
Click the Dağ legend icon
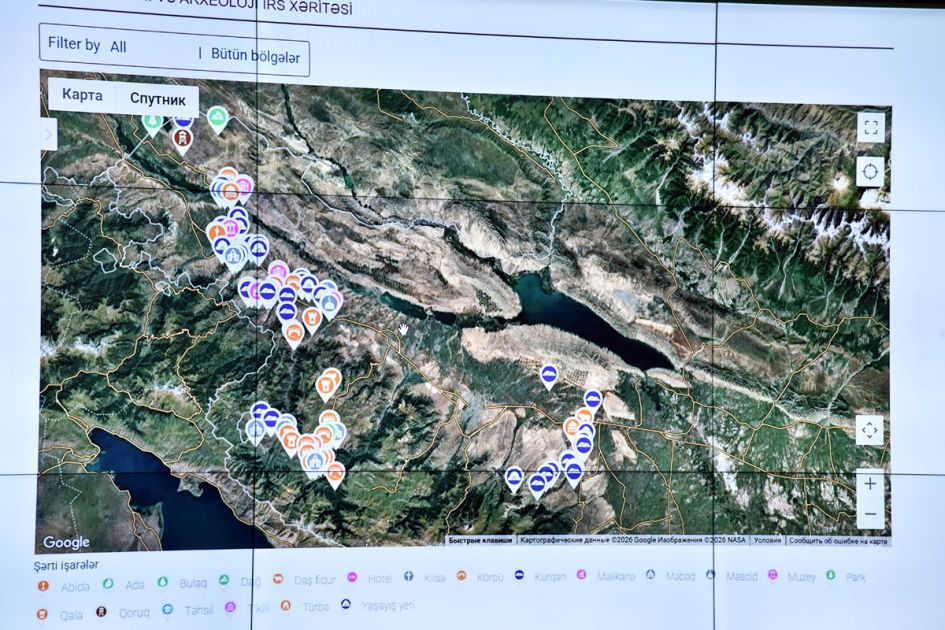click(224, 580)
